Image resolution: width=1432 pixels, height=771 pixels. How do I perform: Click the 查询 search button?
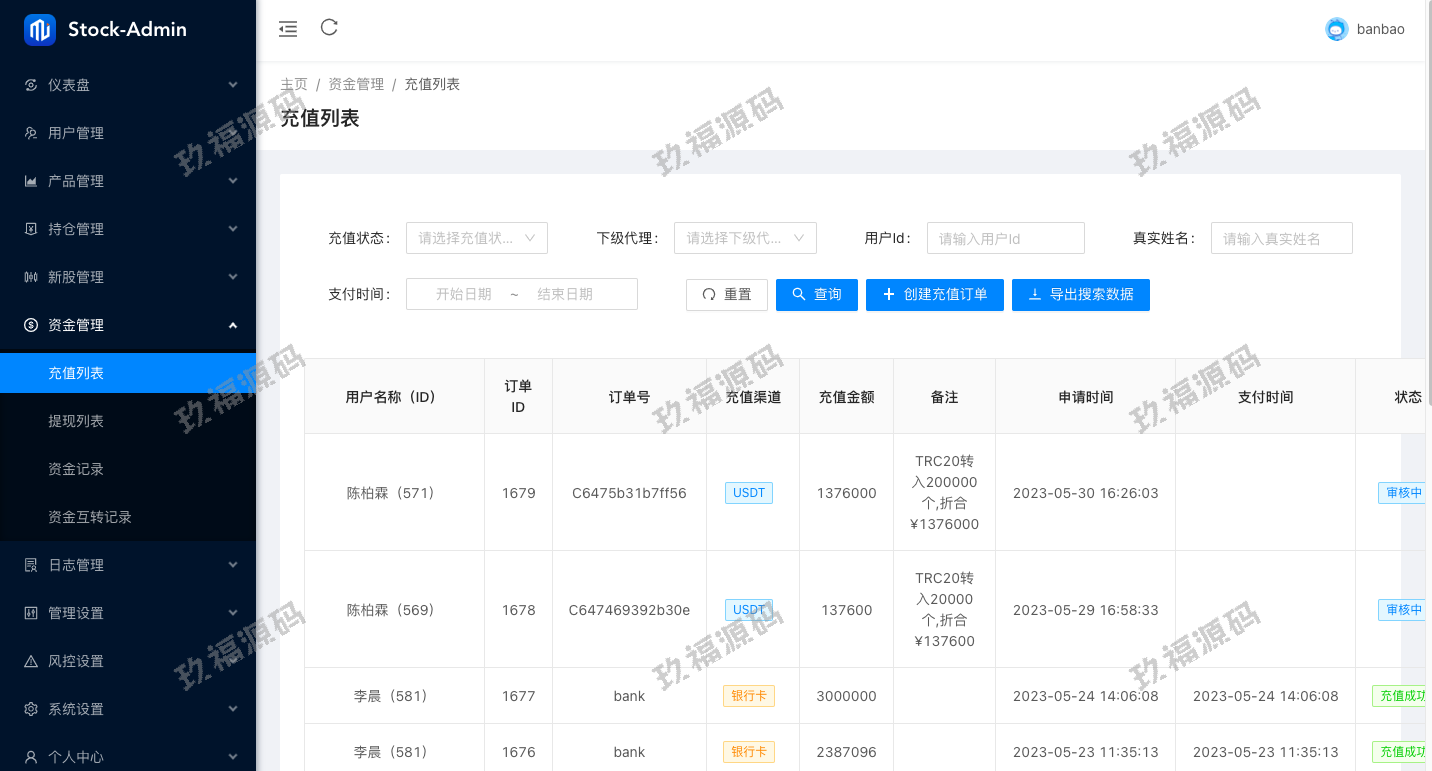[816, 295]
